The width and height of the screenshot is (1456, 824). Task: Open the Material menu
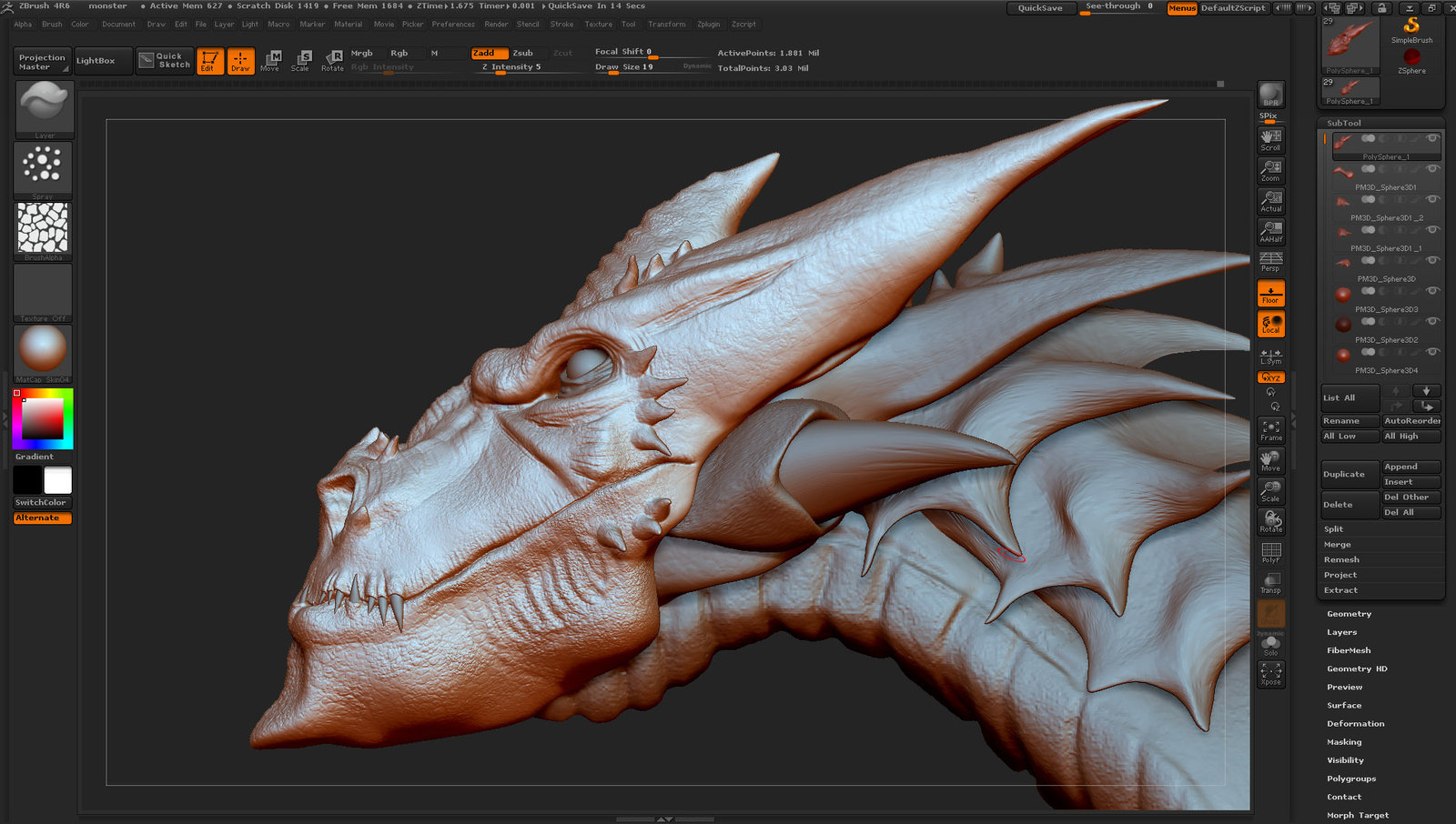pyautogui.click(x=348, y=25)
